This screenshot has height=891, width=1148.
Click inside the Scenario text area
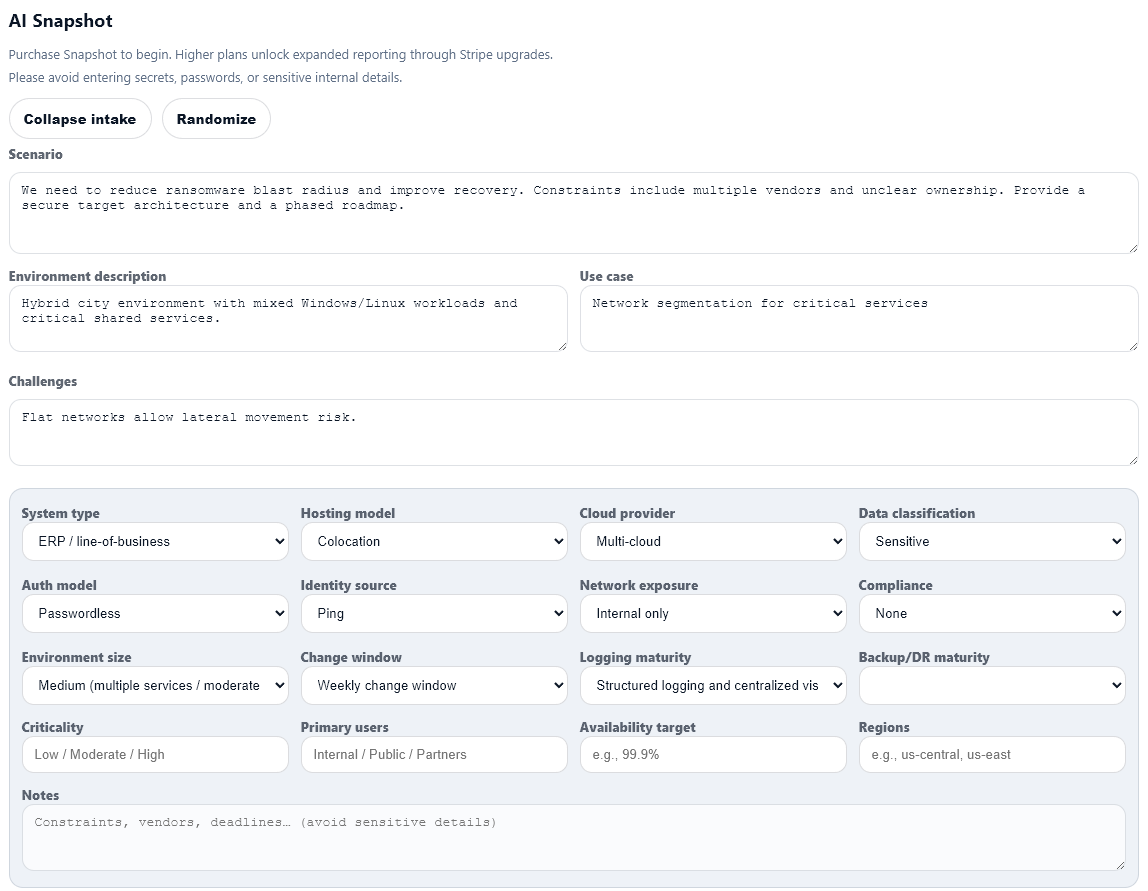[573, 210]
